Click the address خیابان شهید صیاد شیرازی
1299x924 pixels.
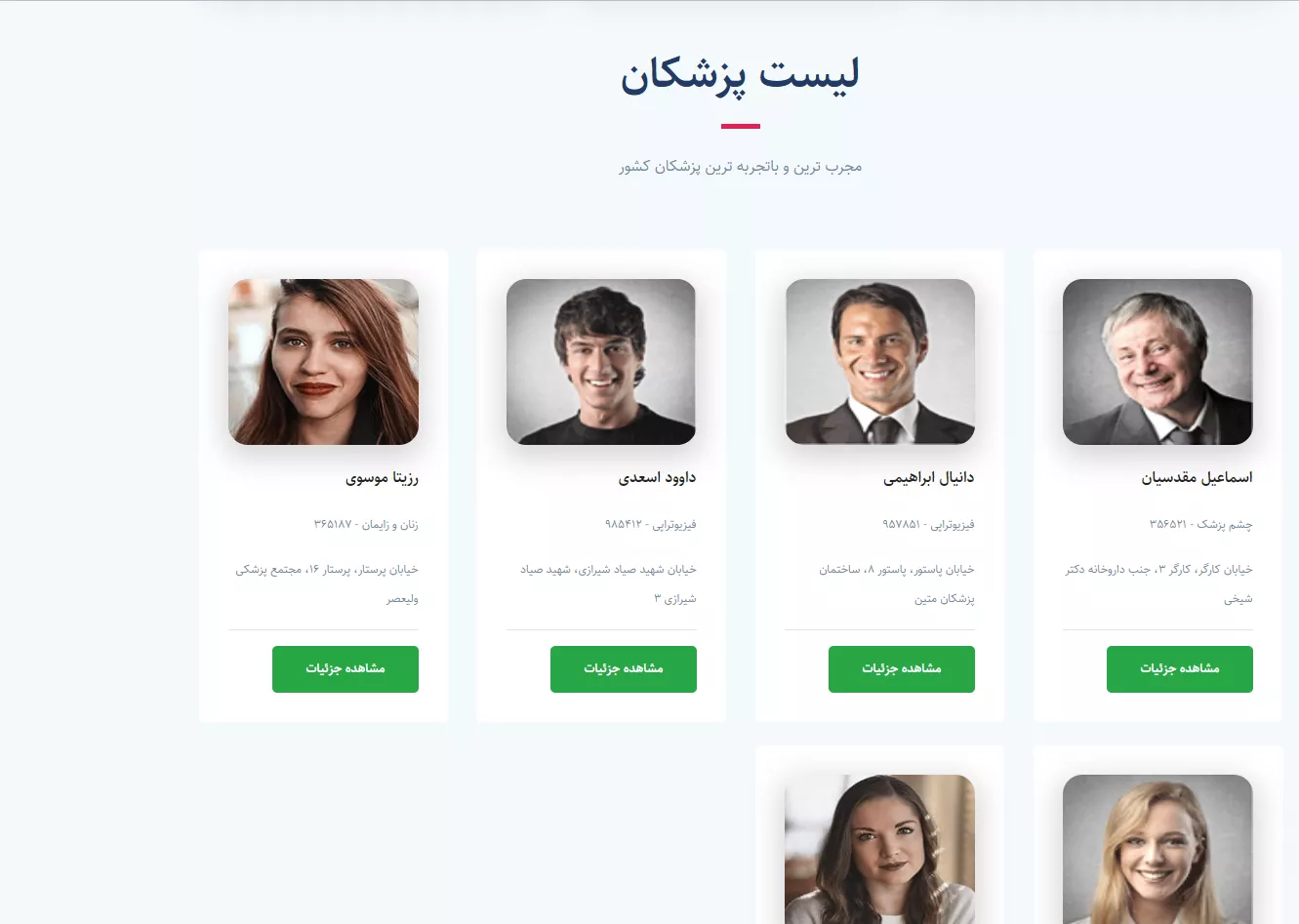[608, 583]
